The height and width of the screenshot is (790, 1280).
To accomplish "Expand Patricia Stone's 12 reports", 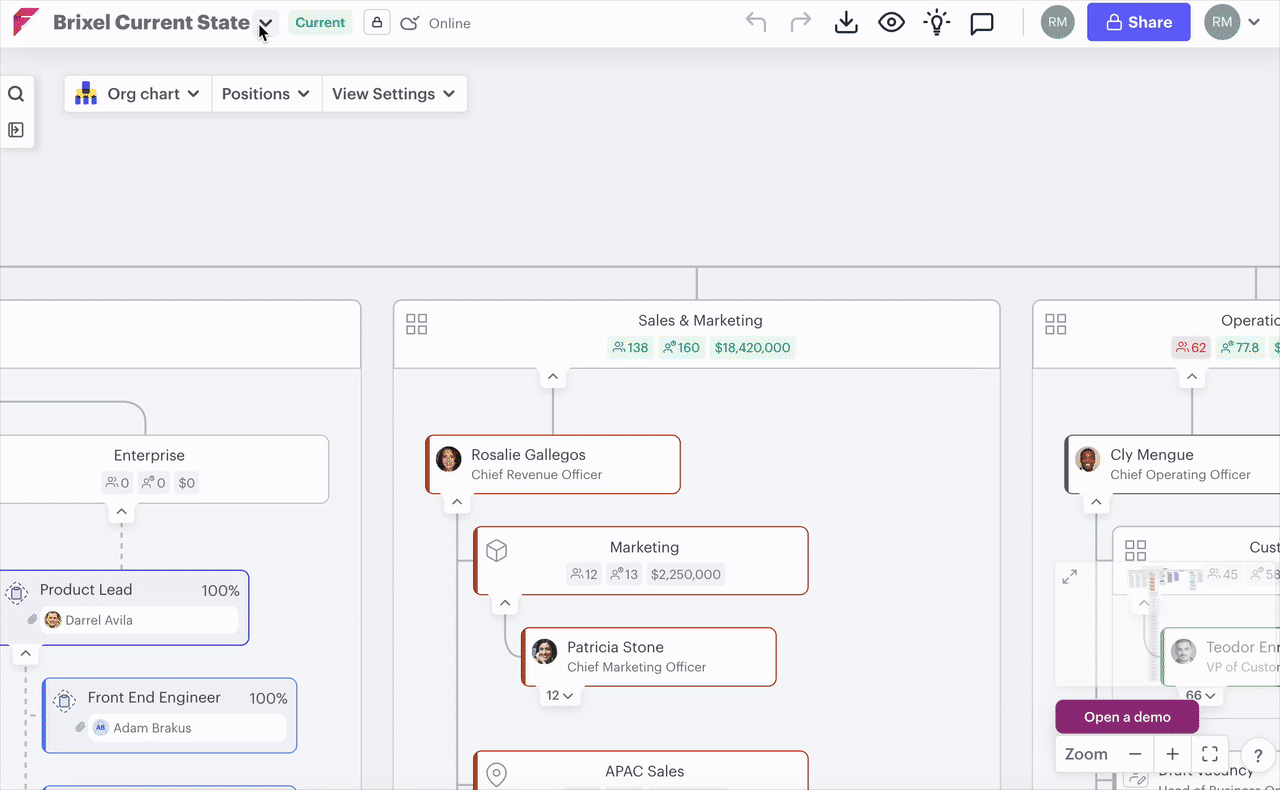I will [x=559, y=695].
